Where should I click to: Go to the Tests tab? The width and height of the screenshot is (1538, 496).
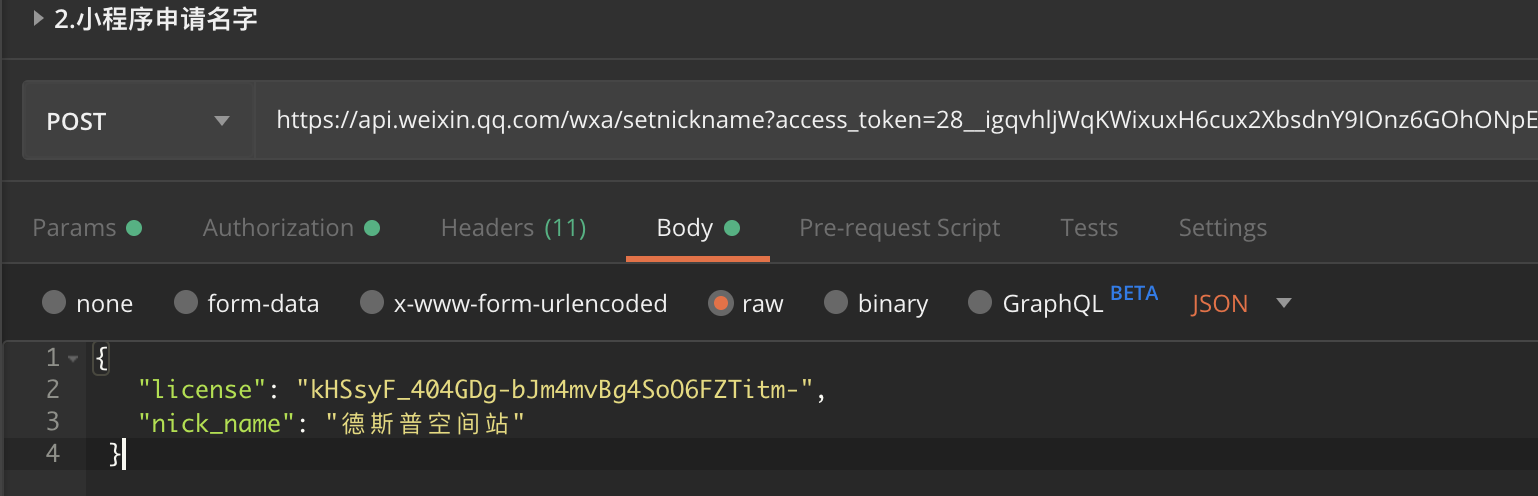(x=1089, y=228)
